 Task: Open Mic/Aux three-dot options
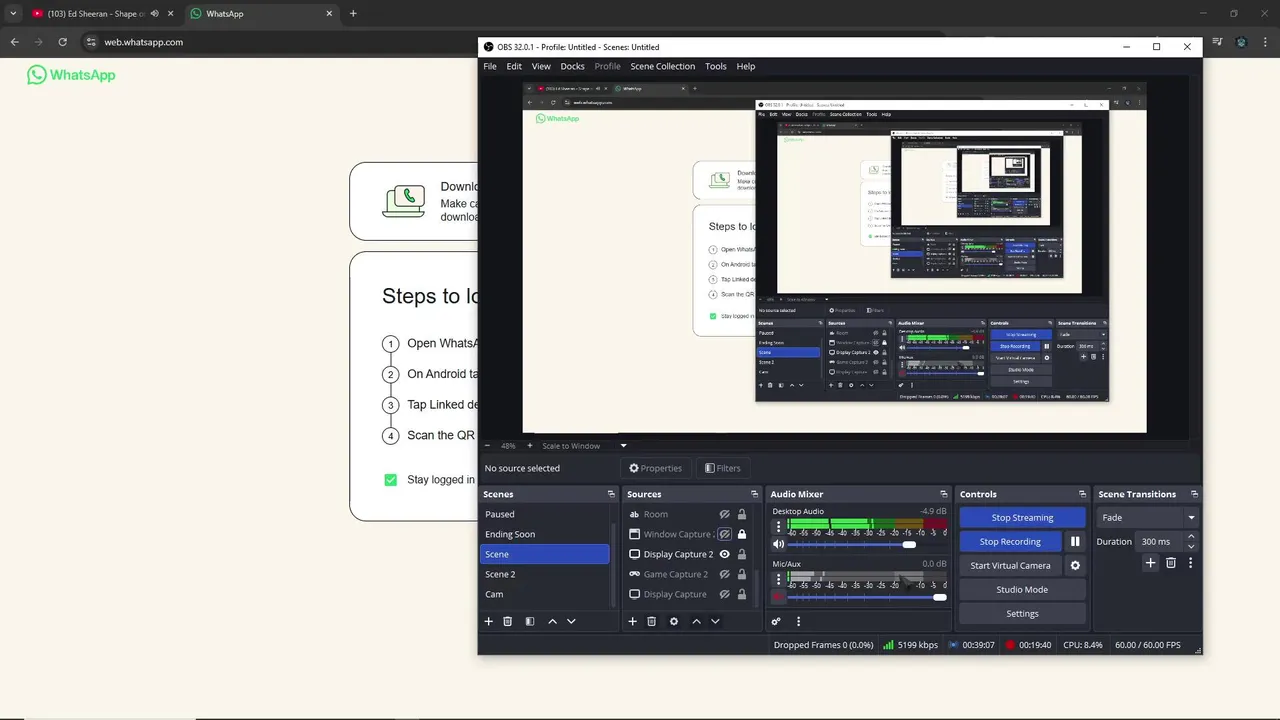pos(778,579)
